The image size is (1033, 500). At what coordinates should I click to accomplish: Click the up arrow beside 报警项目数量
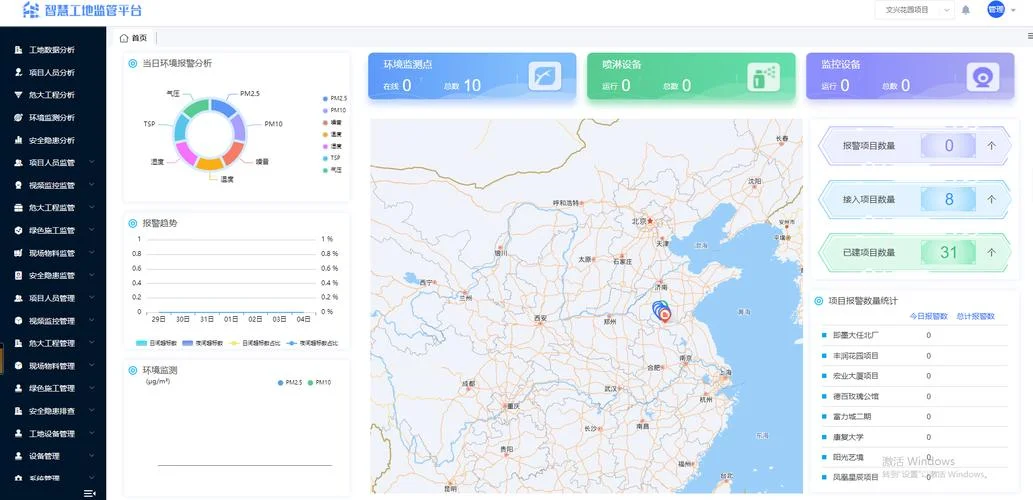click(991, 146)
